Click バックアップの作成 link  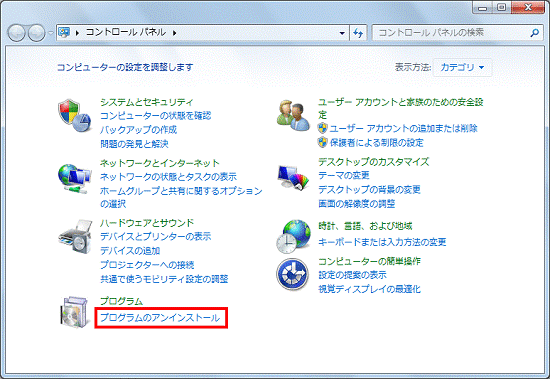pos(139,130)
